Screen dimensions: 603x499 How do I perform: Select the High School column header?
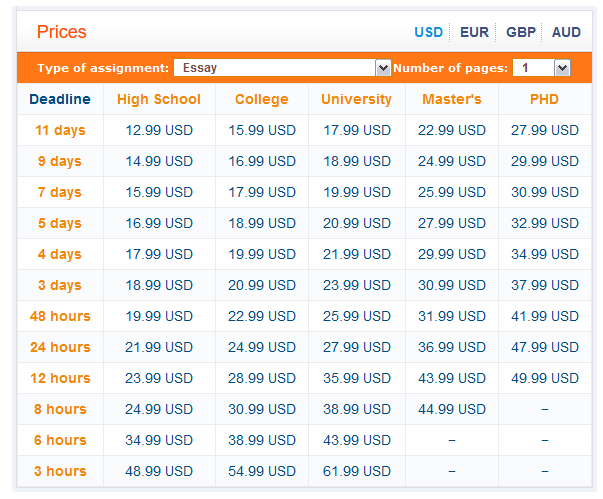[159, 99]
